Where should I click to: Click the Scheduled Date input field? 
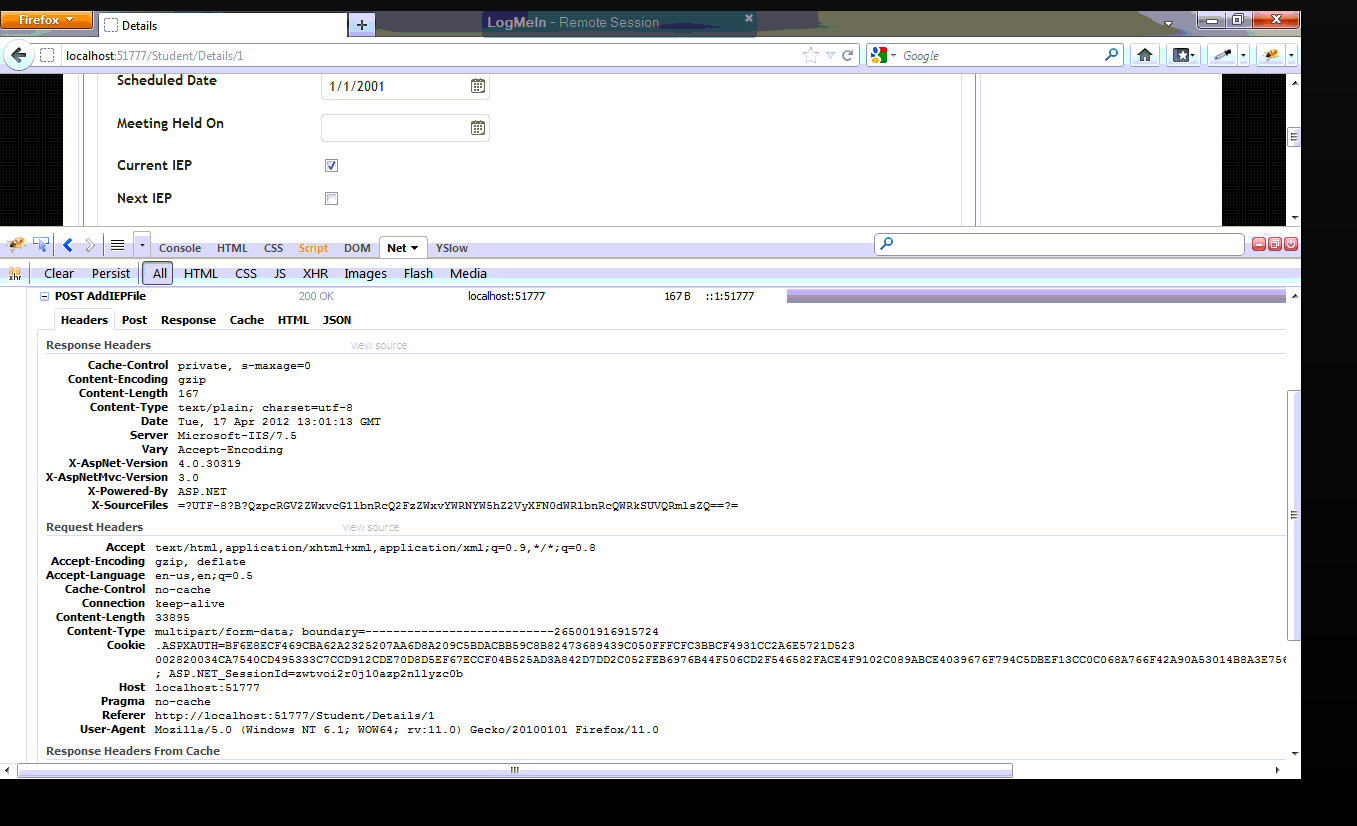click(405, 86)
